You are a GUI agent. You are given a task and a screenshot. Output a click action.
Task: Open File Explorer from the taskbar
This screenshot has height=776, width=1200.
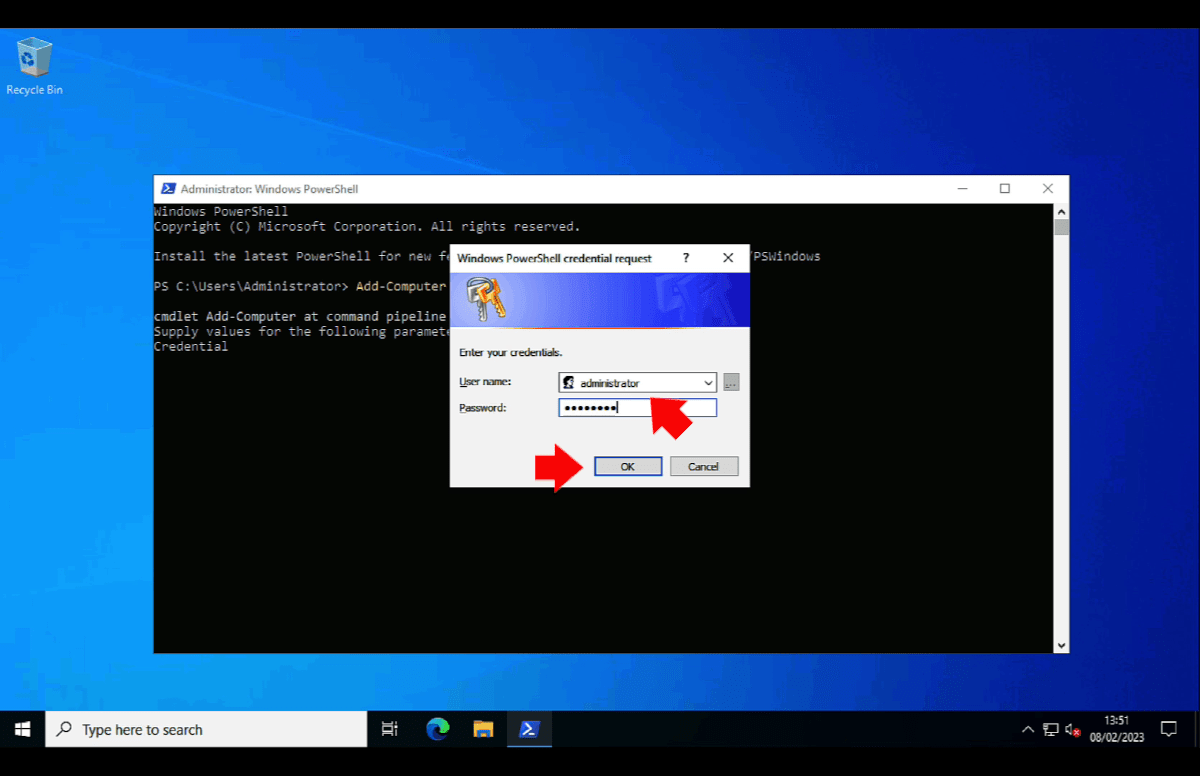coord(484,729)
